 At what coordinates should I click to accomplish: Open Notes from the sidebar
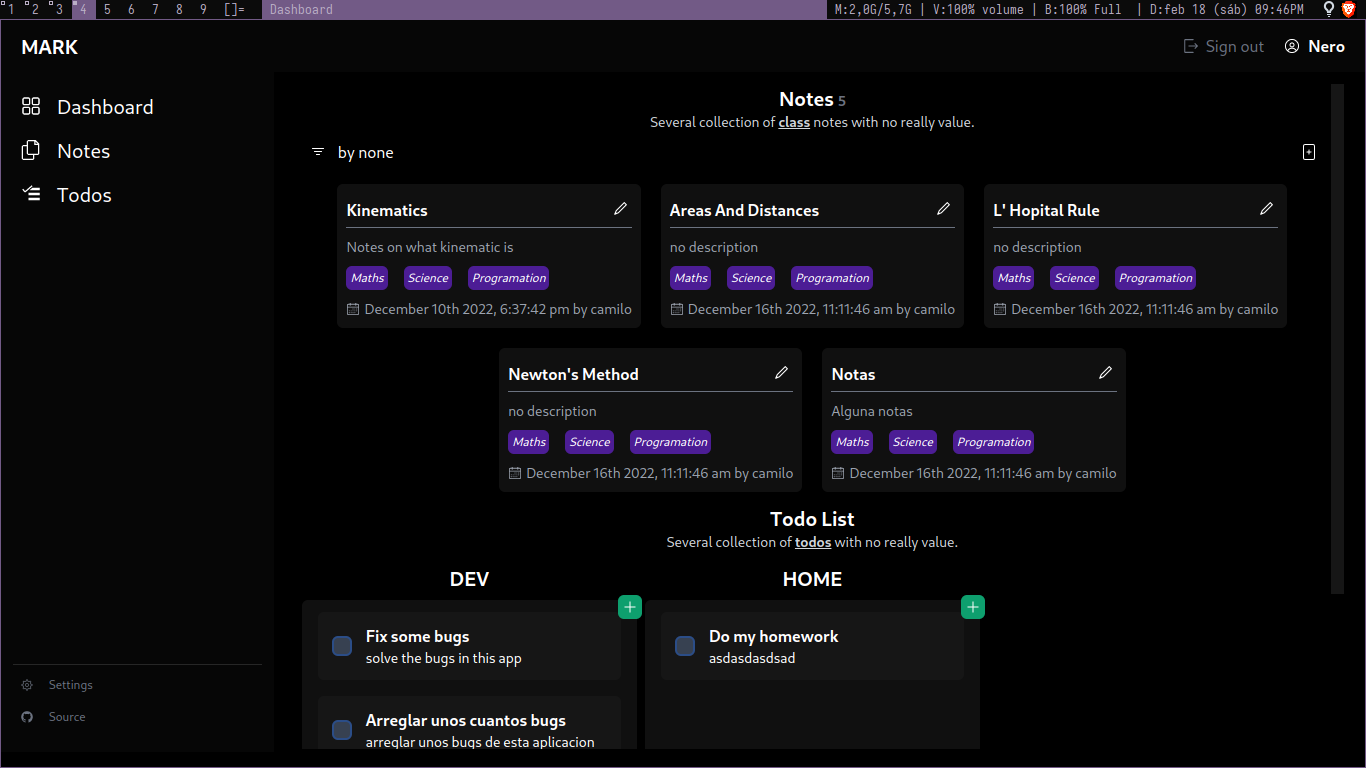[x=83, y=151]
